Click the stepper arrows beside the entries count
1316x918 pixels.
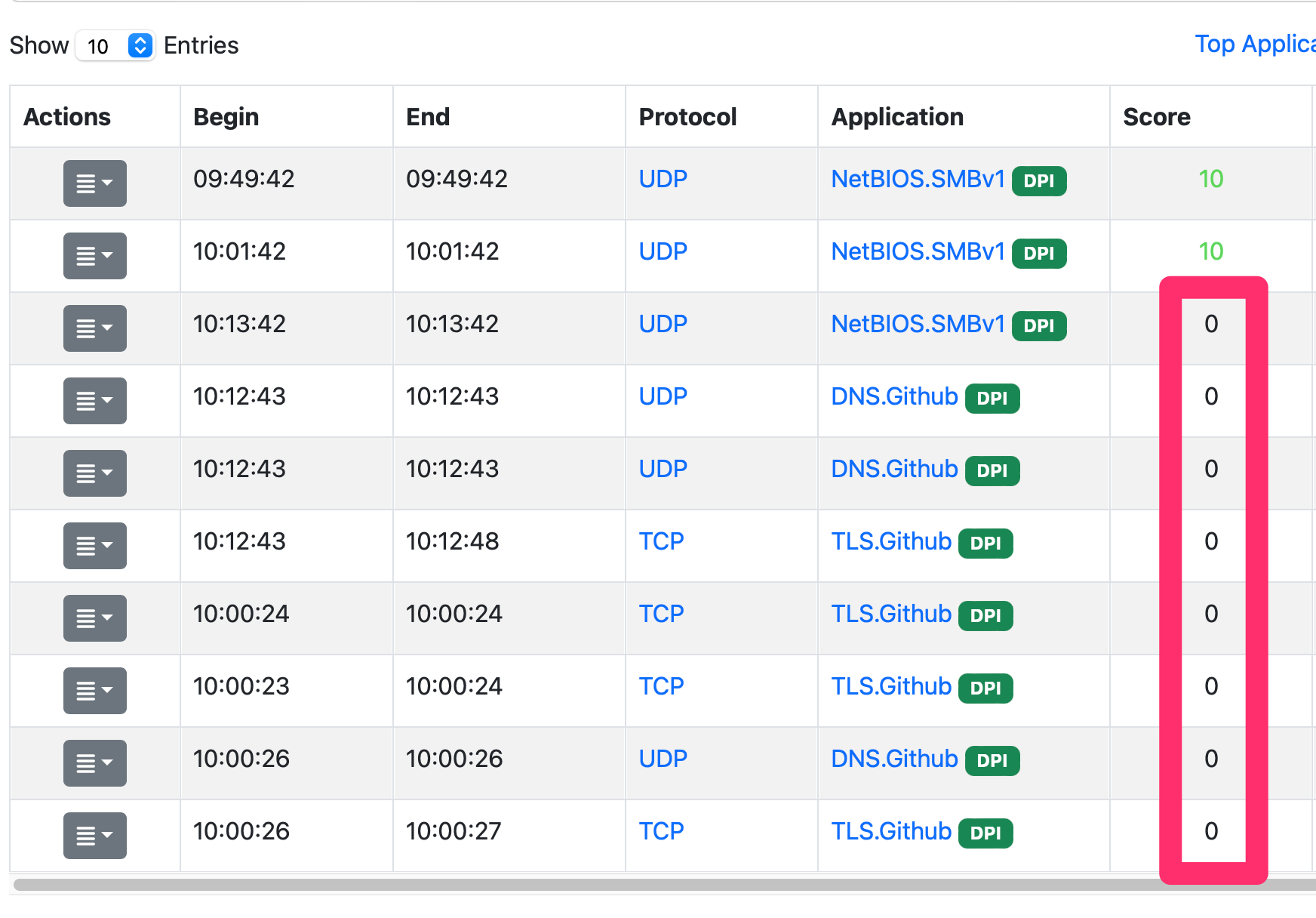click(x=140, y=45)
